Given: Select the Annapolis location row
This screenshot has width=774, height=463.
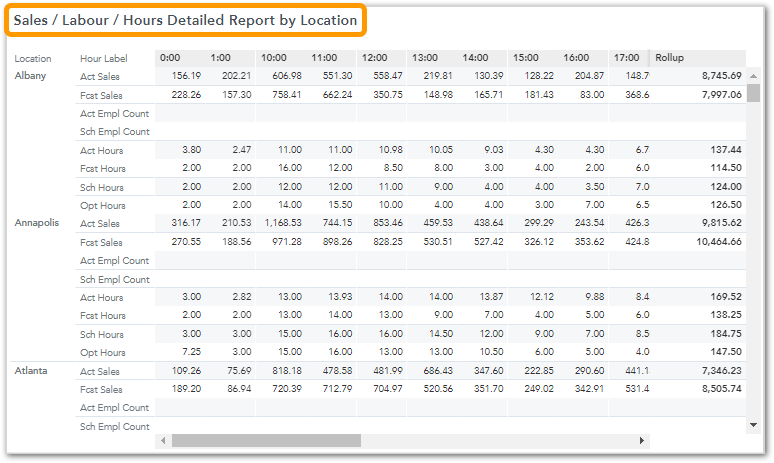Looking at the screenshot, I should tap(37, 223).
